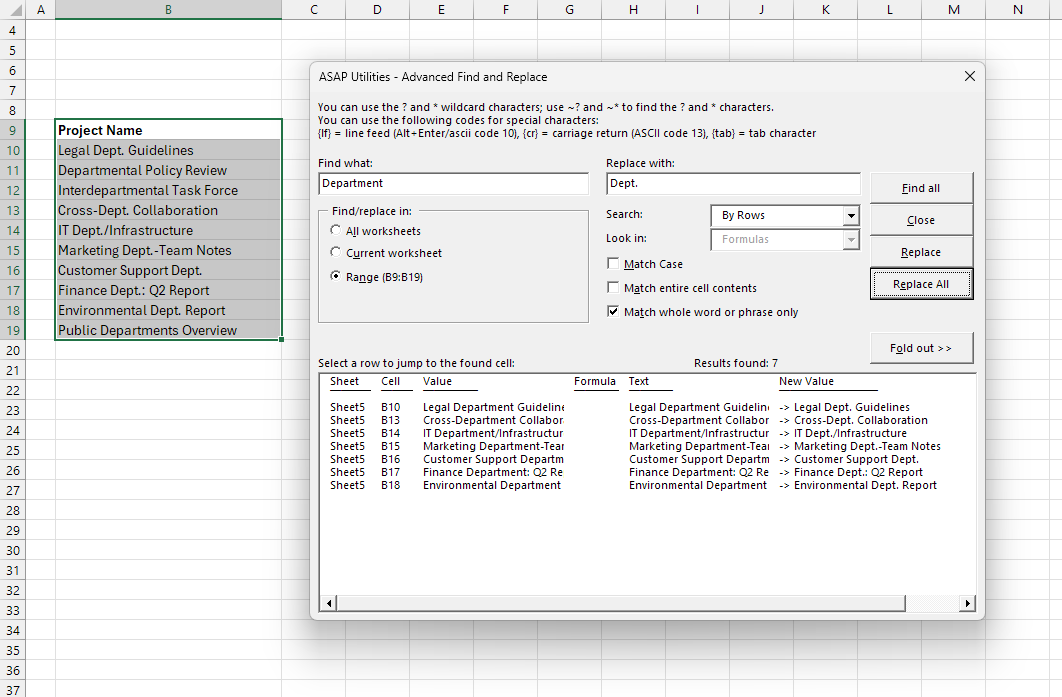Viewport: 1062px width, 697px height.
Task: Click the Close button in dialog
Action: click(921, 220)
